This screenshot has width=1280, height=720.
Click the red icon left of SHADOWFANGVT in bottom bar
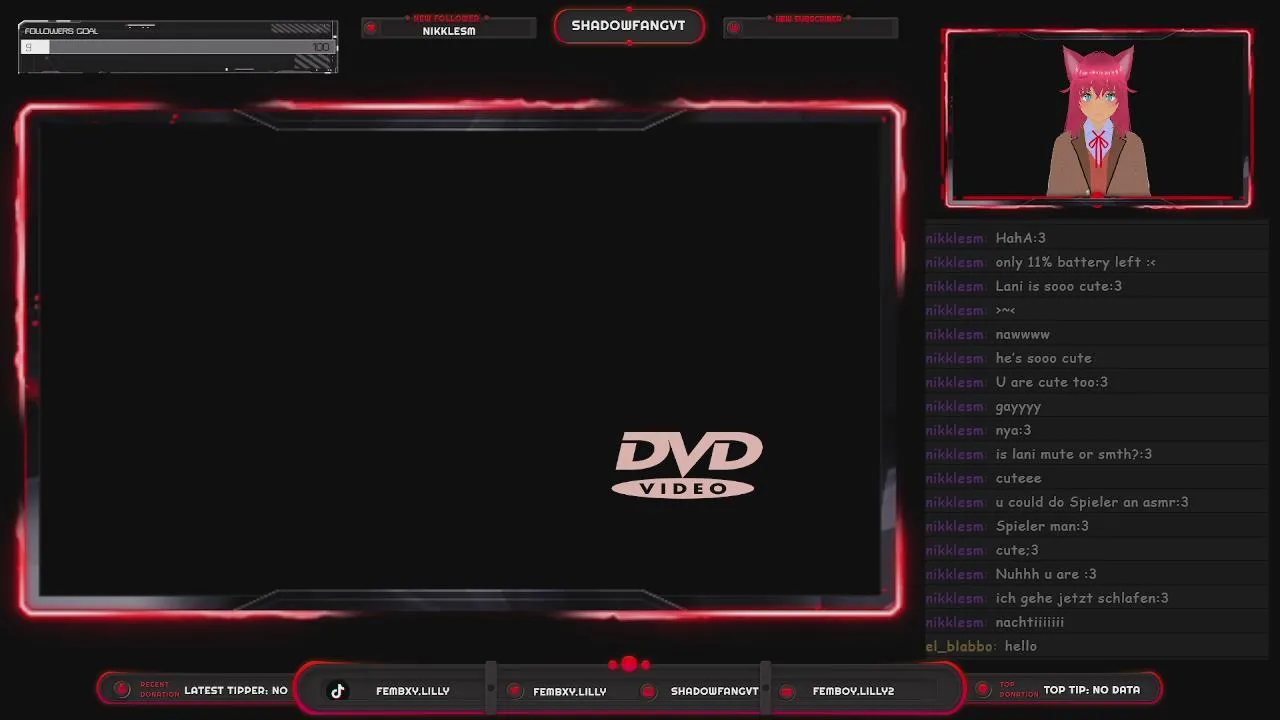click(x=648, y=691)
